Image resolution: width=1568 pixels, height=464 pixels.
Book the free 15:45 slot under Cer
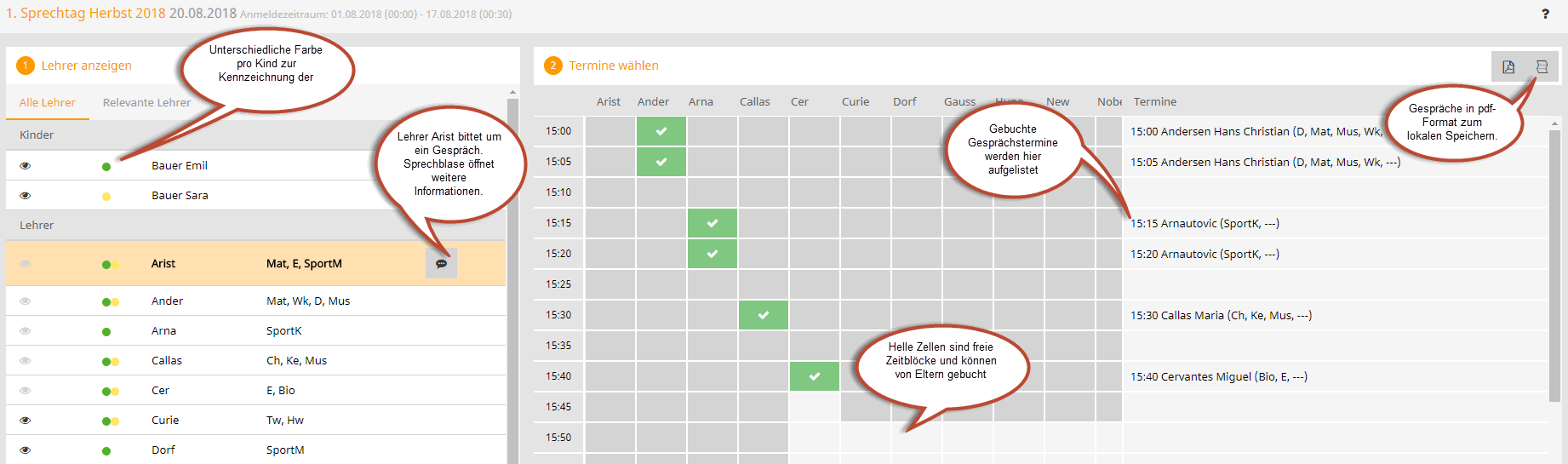click(x=815, y=407)
